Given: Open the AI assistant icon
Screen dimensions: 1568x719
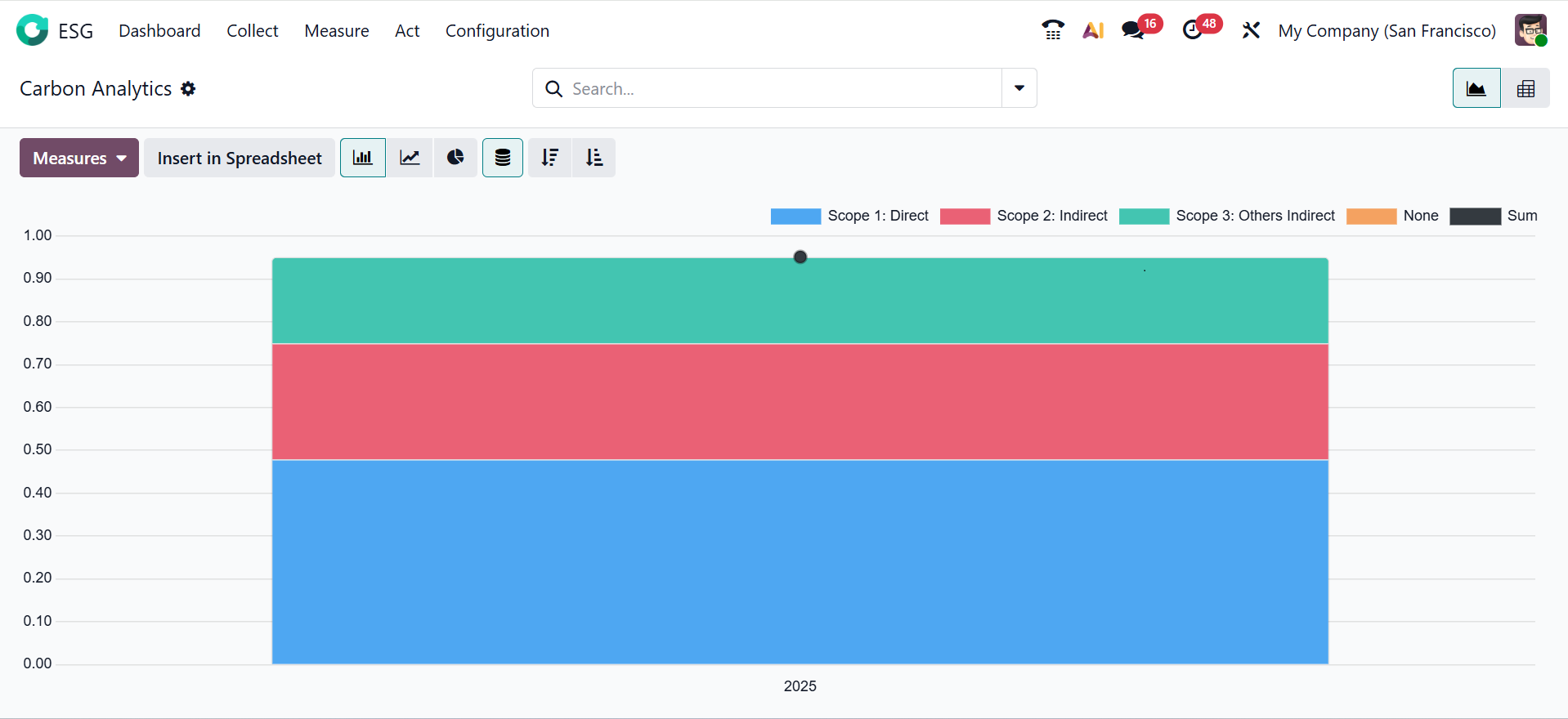Looking at the screenshot, I should click(1093, 30).
